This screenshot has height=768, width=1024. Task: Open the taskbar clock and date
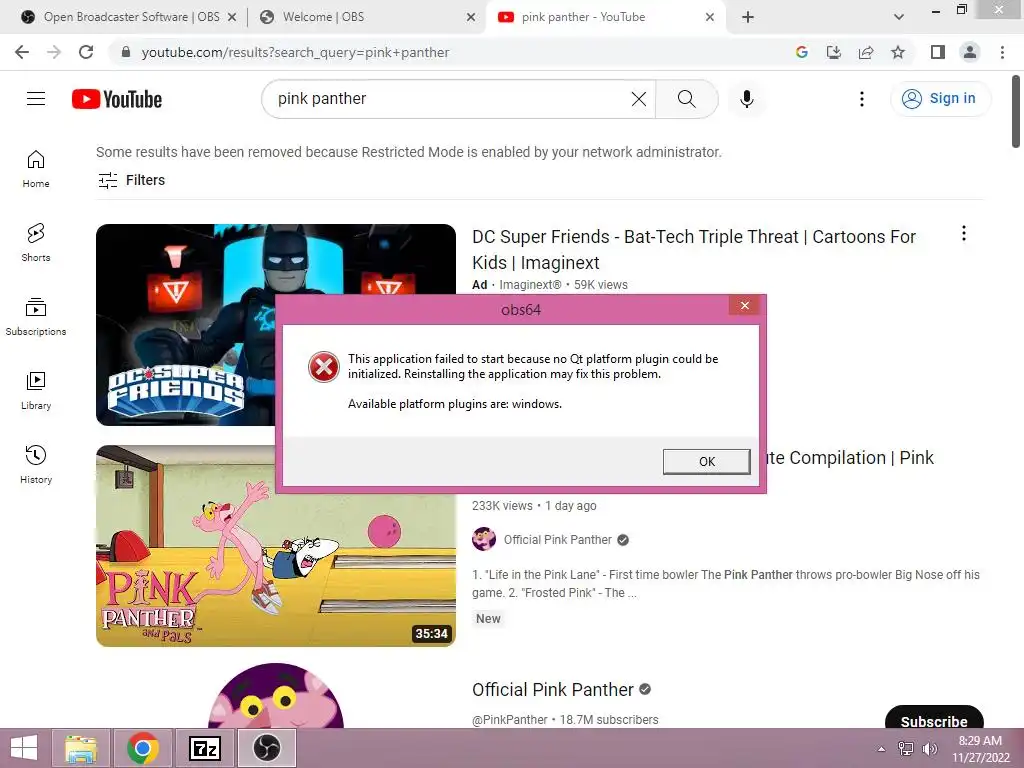click(980, 749)
